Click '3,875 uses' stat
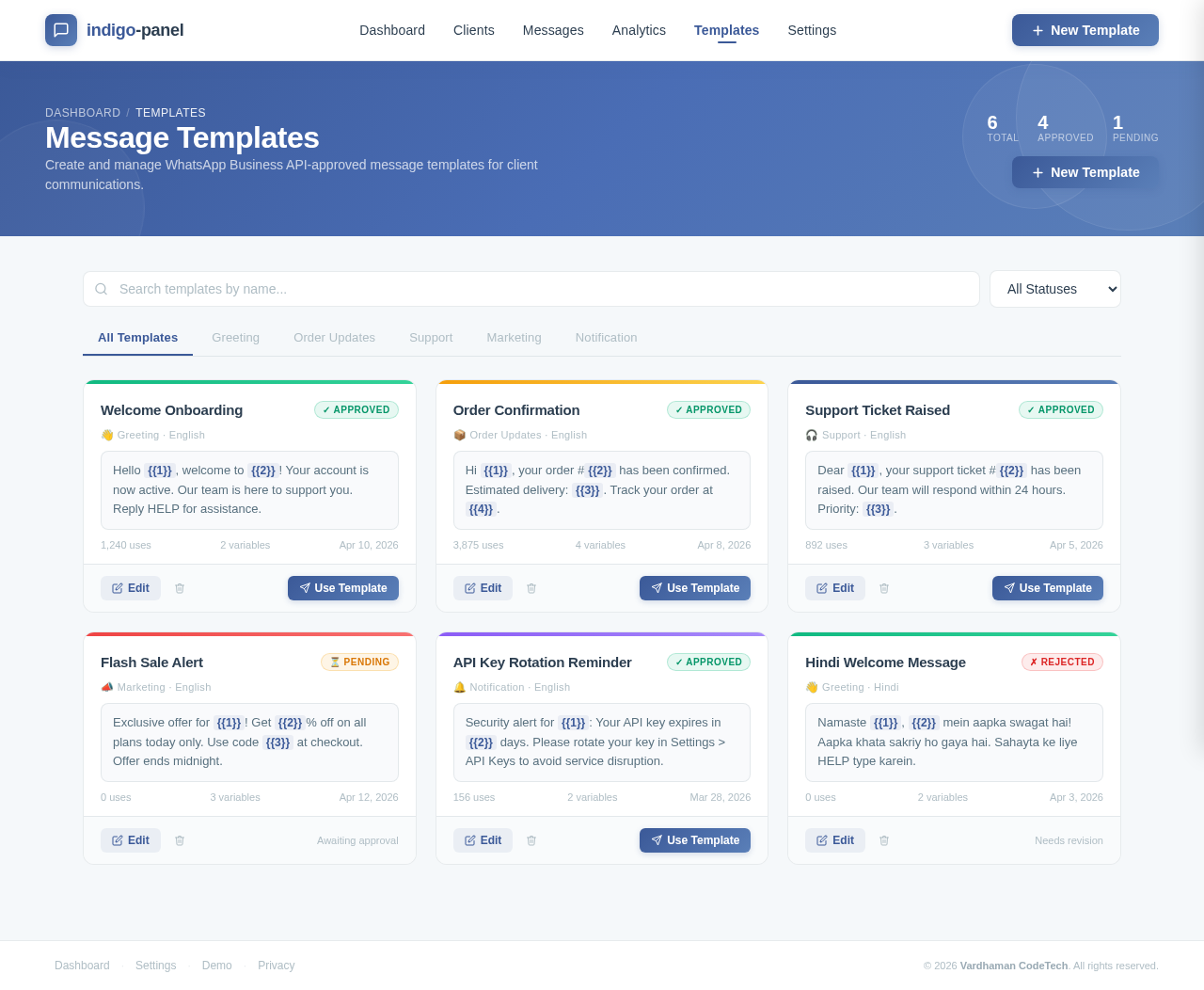Image resolution: width=1204 pixels, height=990 pixels. point(478,545)
